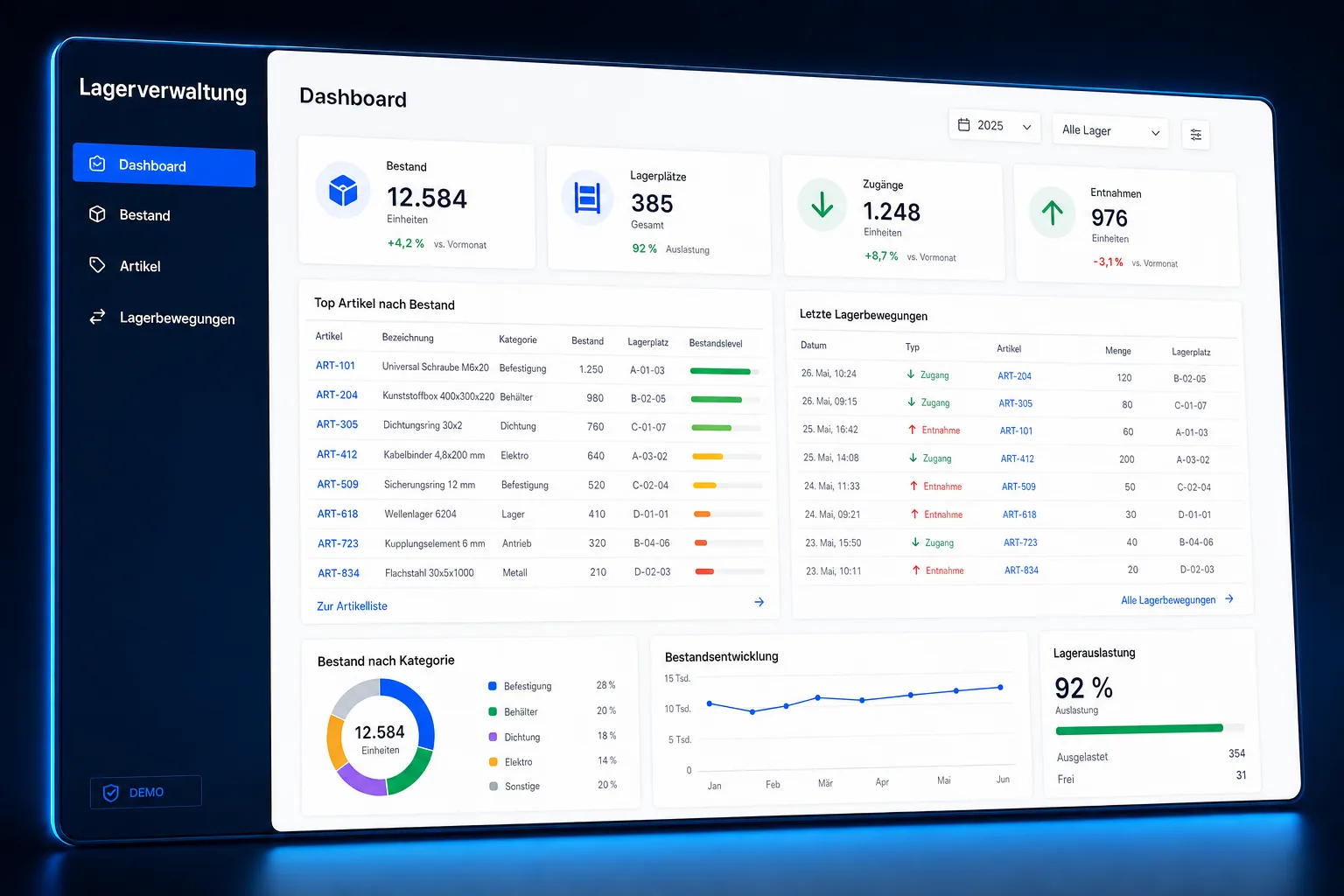The image size is (1344, 896).
Task: Click the Lagerauslastung green progress bar
Action: [x=1150, y=729]
